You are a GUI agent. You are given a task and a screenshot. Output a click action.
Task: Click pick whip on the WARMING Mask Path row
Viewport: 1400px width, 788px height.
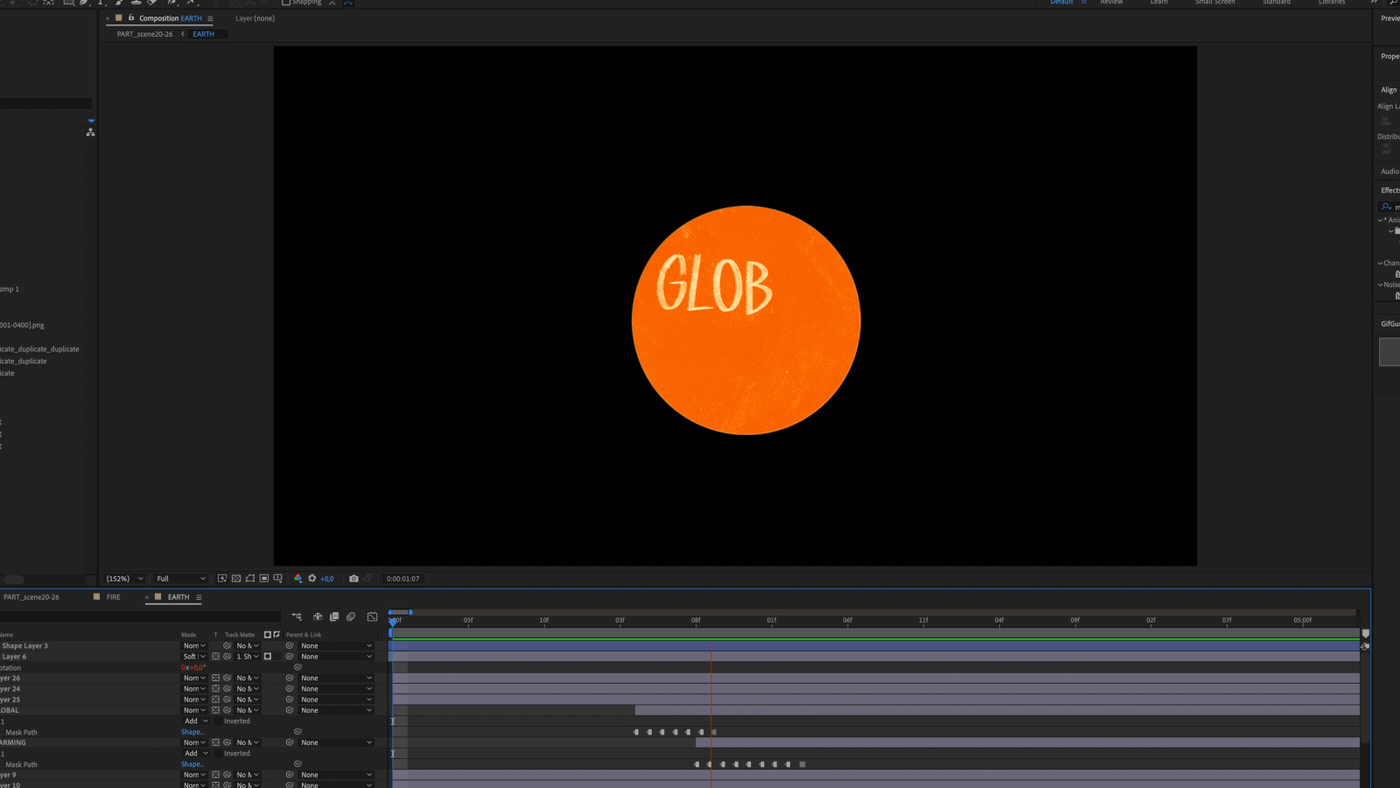[297, 764]
